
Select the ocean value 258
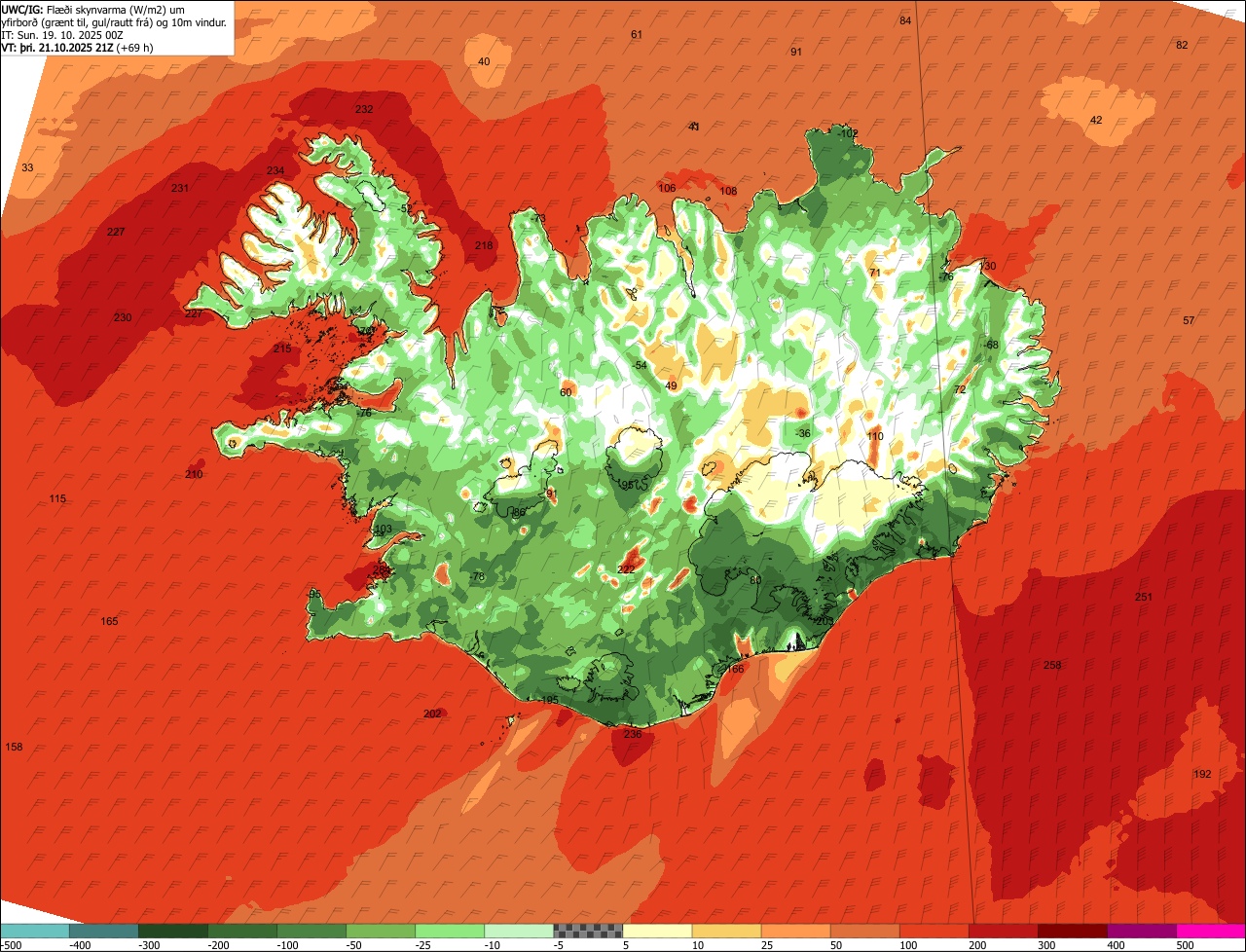click(x=1052, y=666)
